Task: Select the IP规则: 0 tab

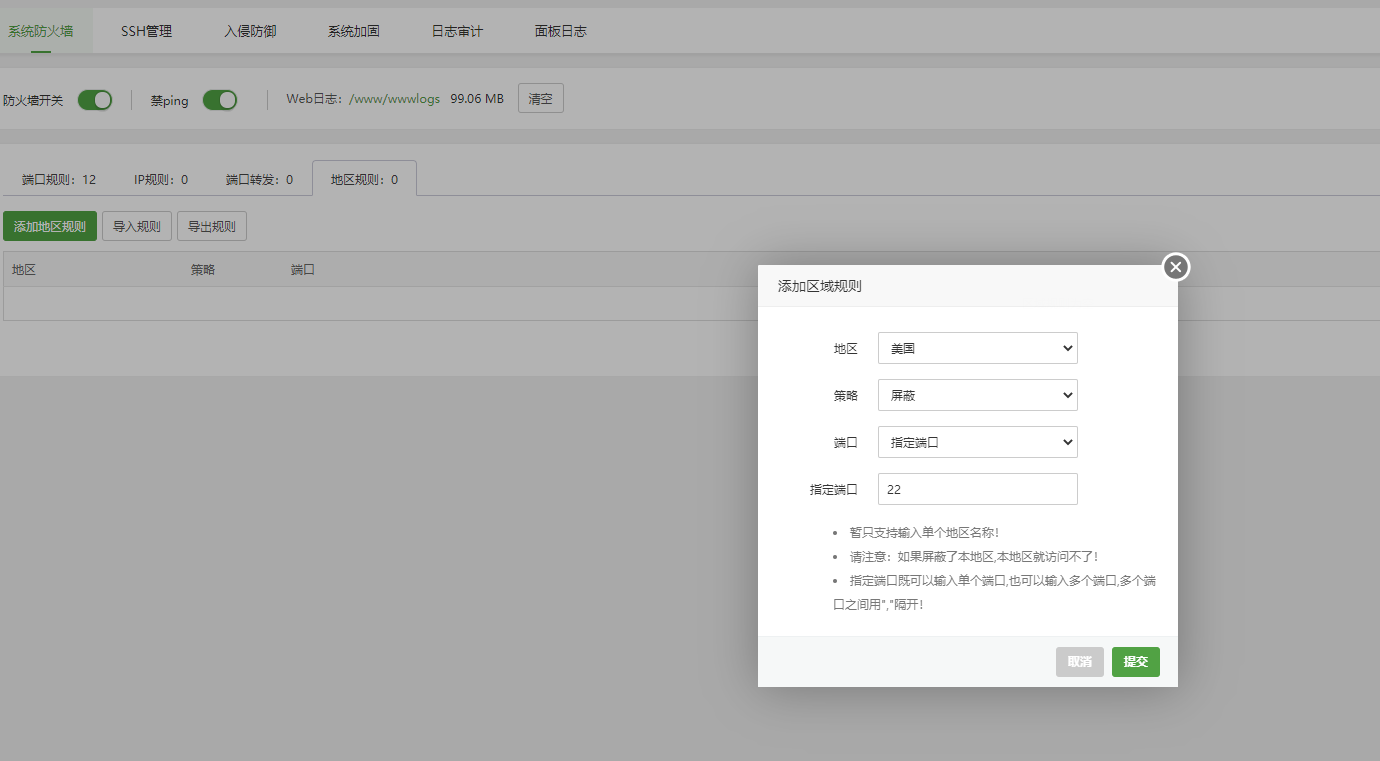Action: point(161,180)
